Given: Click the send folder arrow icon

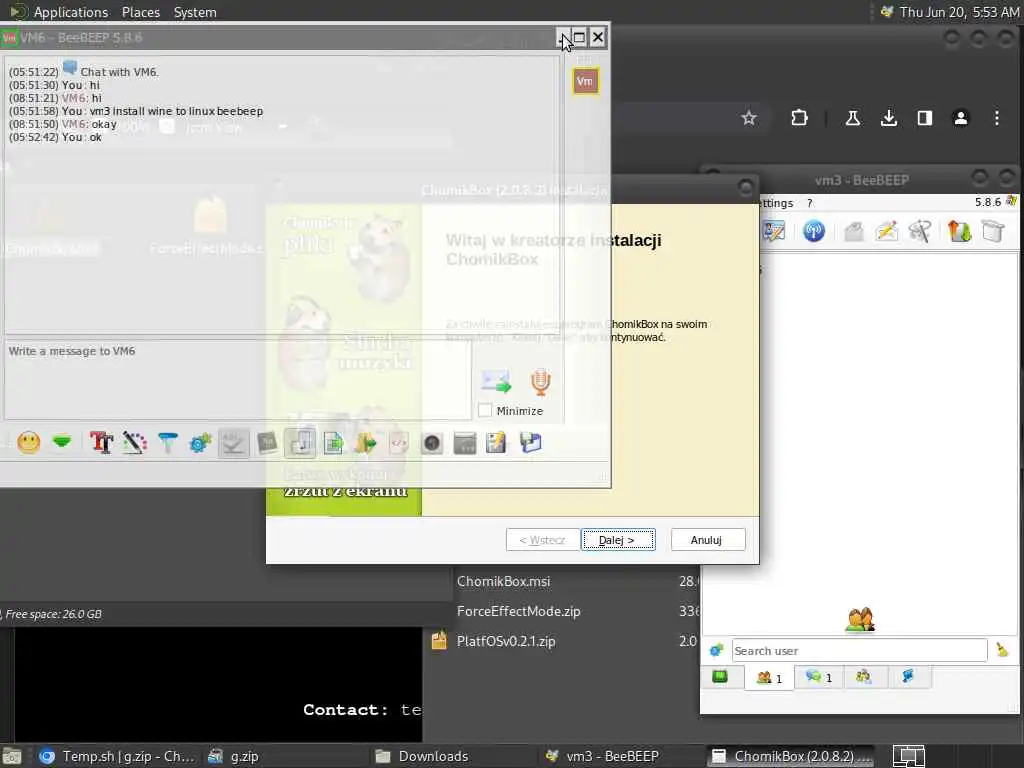Looking at the screenshot, I should tap(366, 443).
